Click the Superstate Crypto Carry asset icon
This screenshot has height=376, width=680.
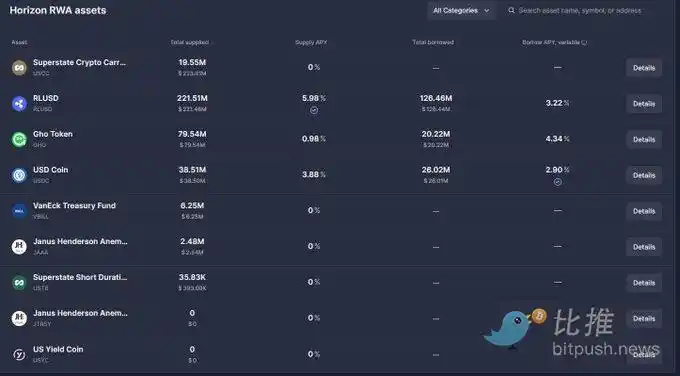click(19, 68)
